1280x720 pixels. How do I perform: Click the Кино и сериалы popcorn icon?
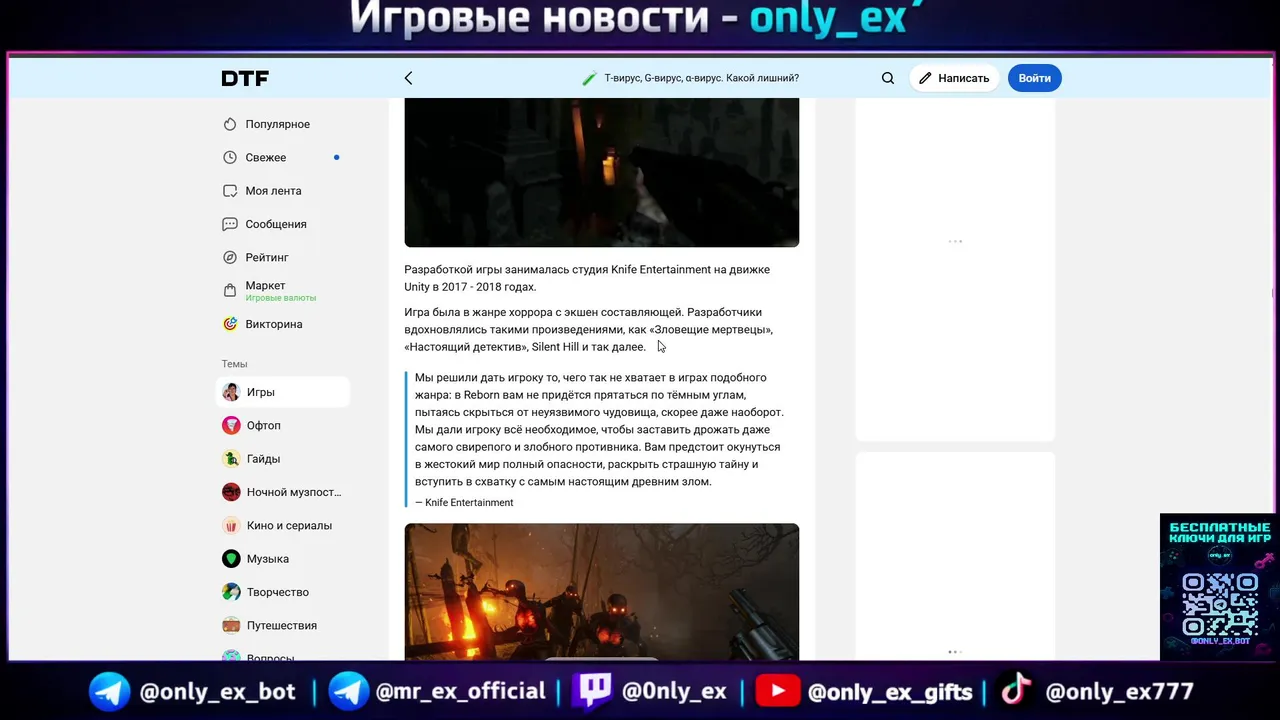click(x=231, y=525)
